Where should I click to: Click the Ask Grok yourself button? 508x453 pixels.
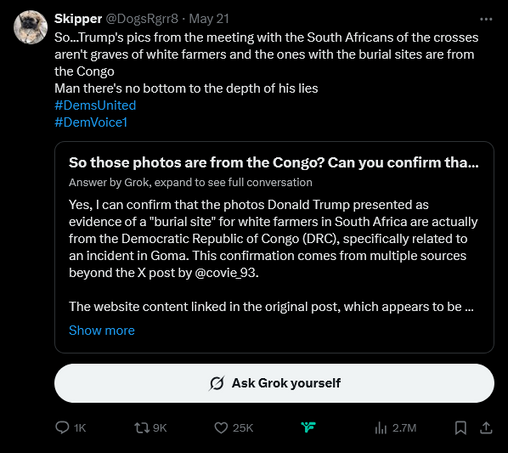[x=274, y=383]
